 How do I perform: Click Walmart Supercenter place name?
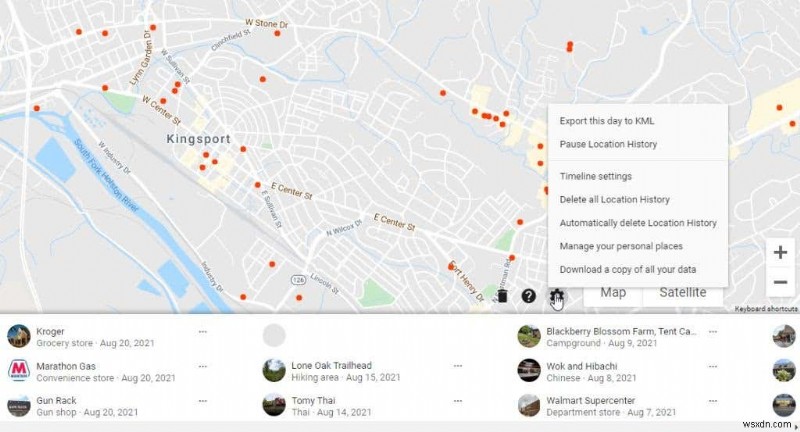tap(590, 401)
